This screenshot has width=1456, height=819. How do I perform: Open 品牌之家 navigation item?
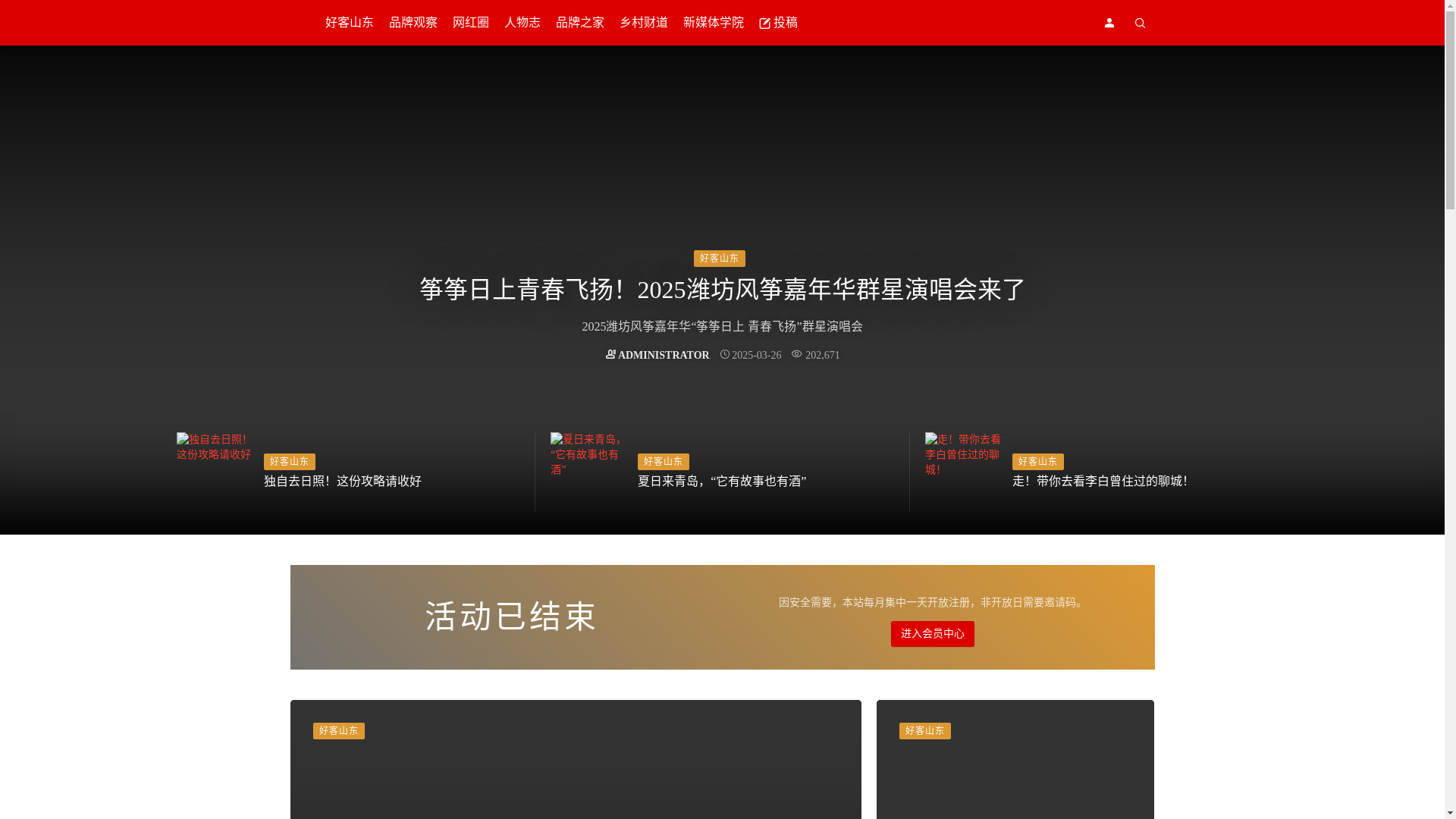579,23
